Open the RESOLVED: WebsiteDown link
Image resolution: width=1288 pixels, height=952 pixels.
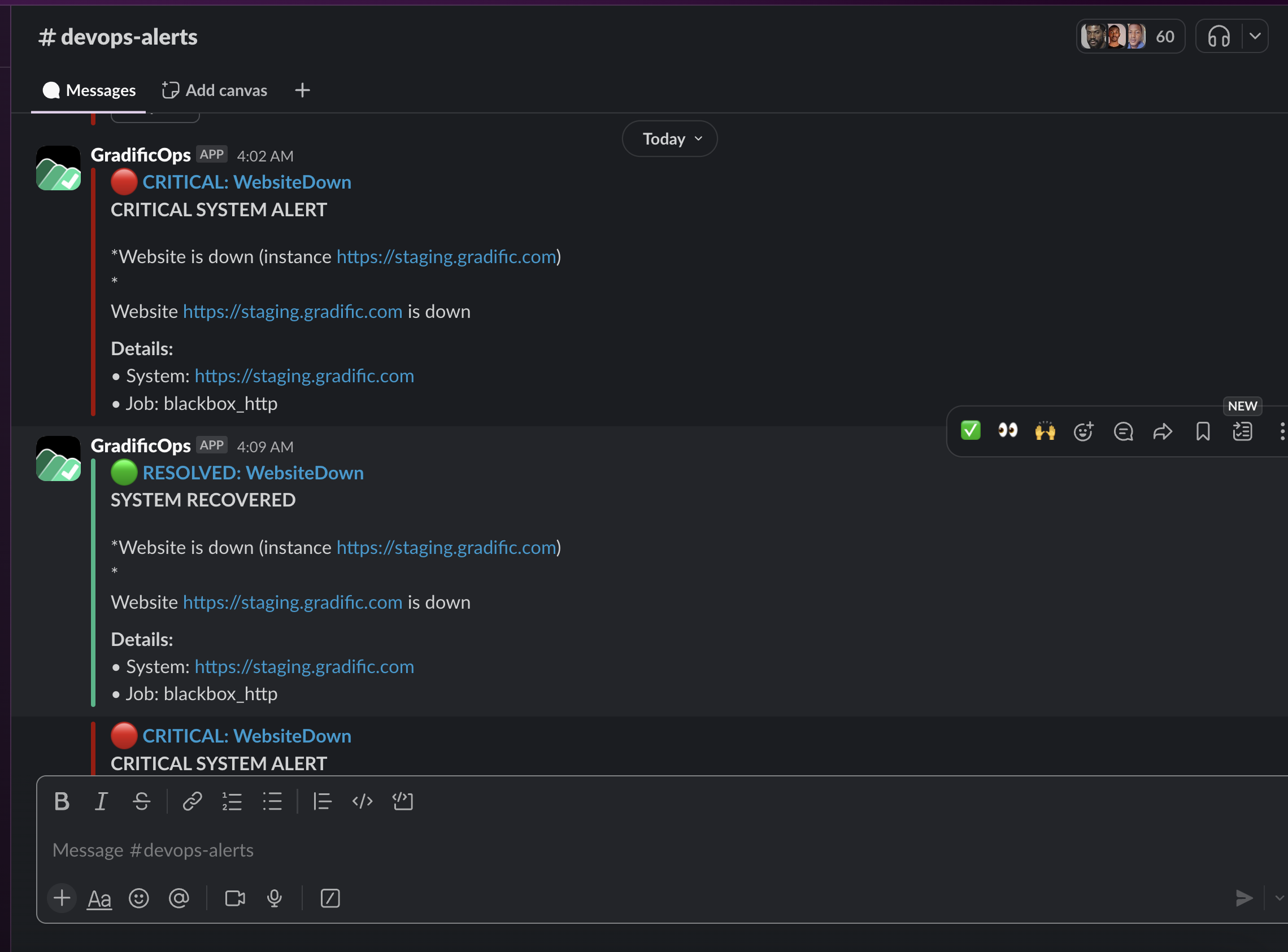tap(253, 473)
